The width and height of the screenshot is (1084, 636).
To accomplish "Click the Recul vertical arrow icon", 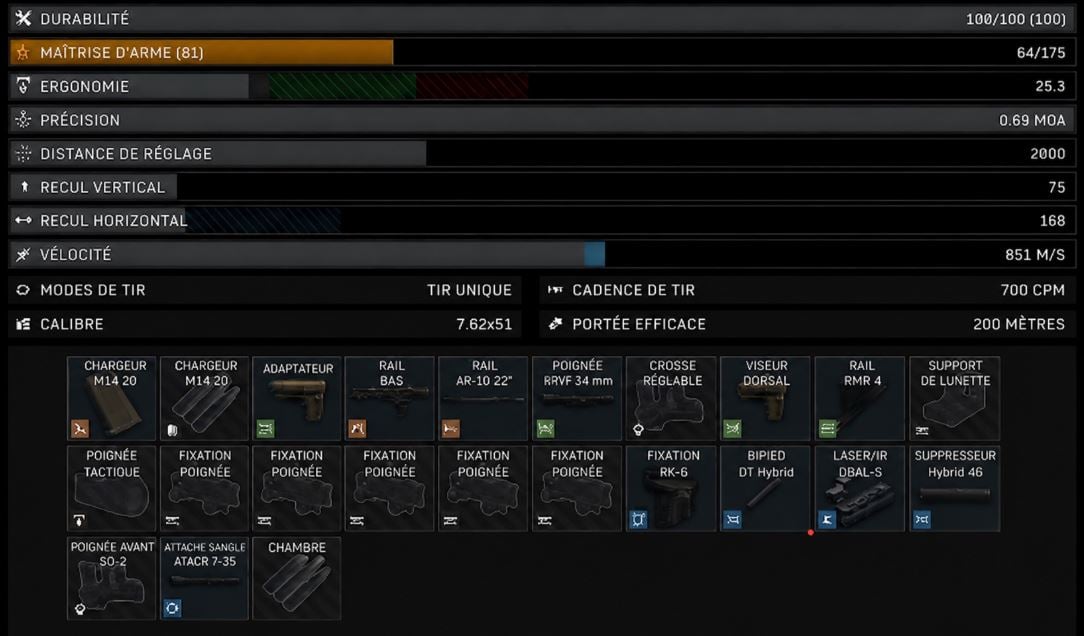I will (25, 187).
